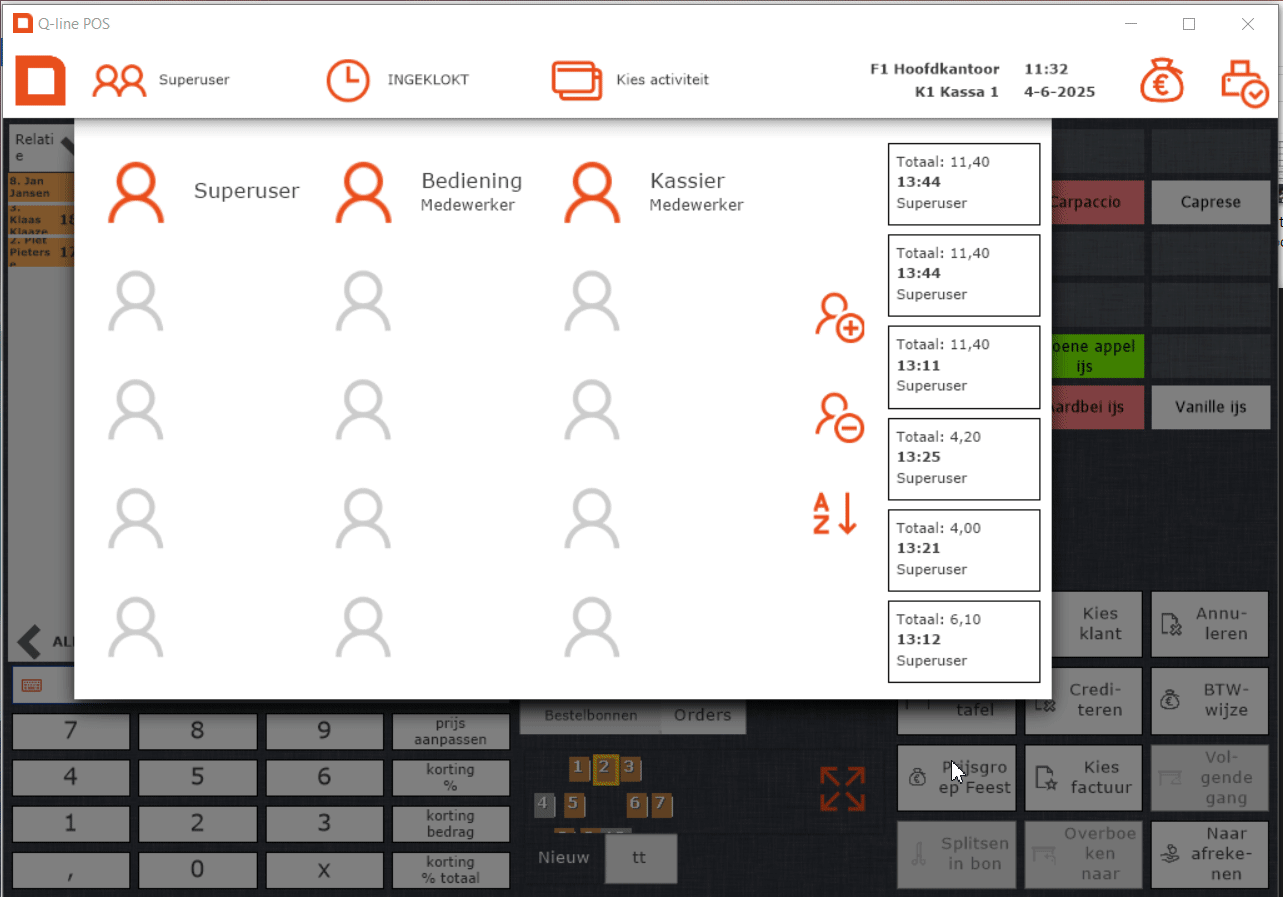Screen dimensions: 1283x897
Task: Select table 3 on floor map
Action: click(629, 768)
